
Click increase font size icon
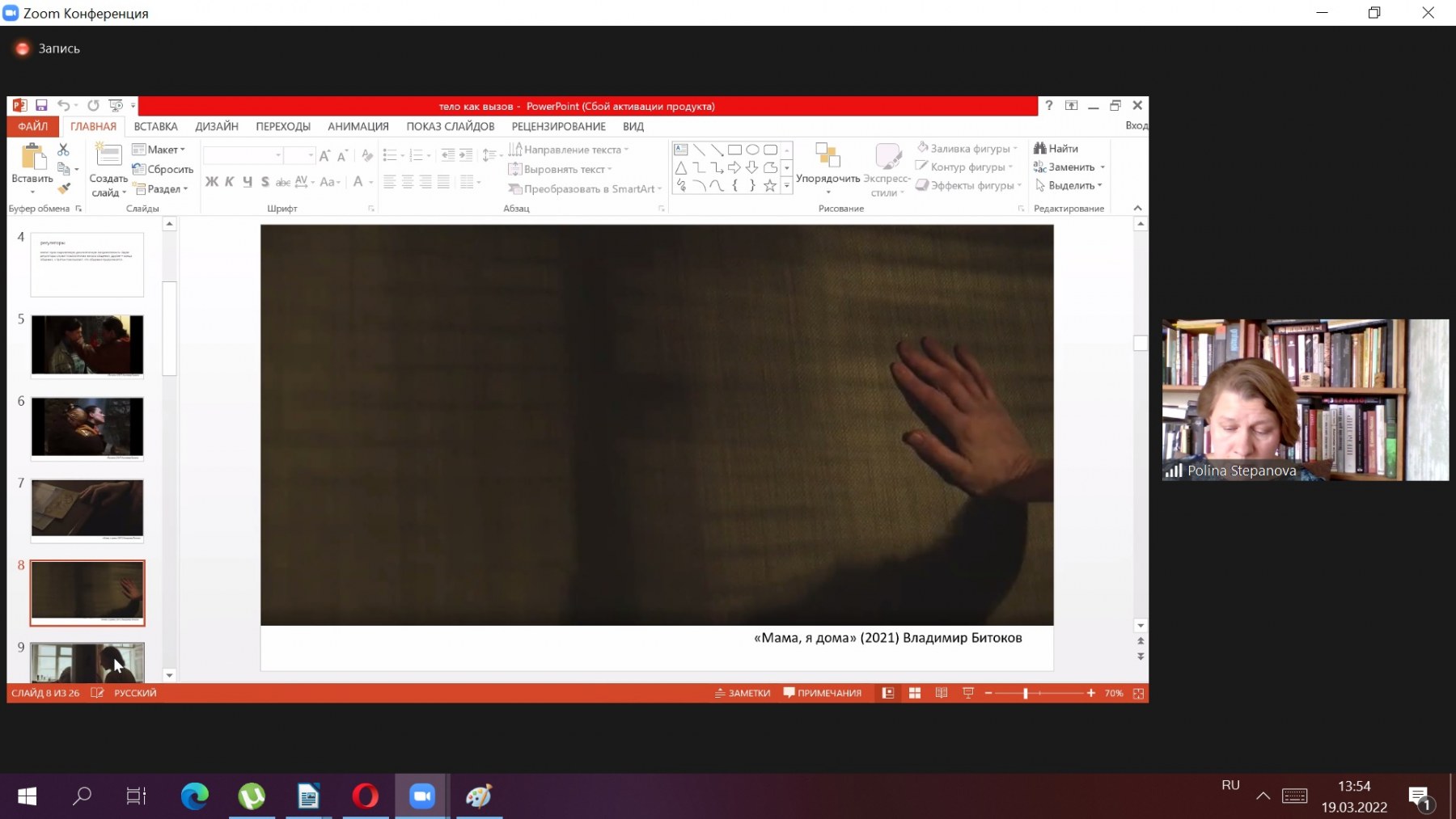(324, 155)
